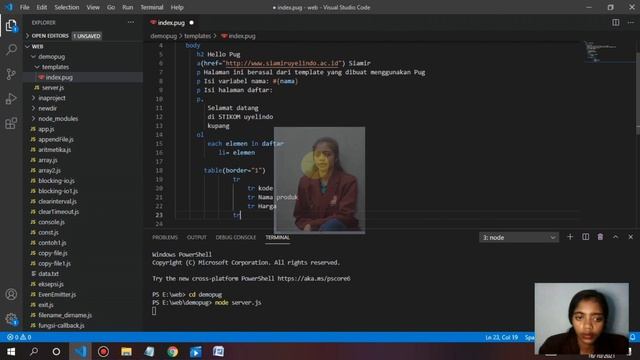Open the notification bell in status bar

pos(632,337)
